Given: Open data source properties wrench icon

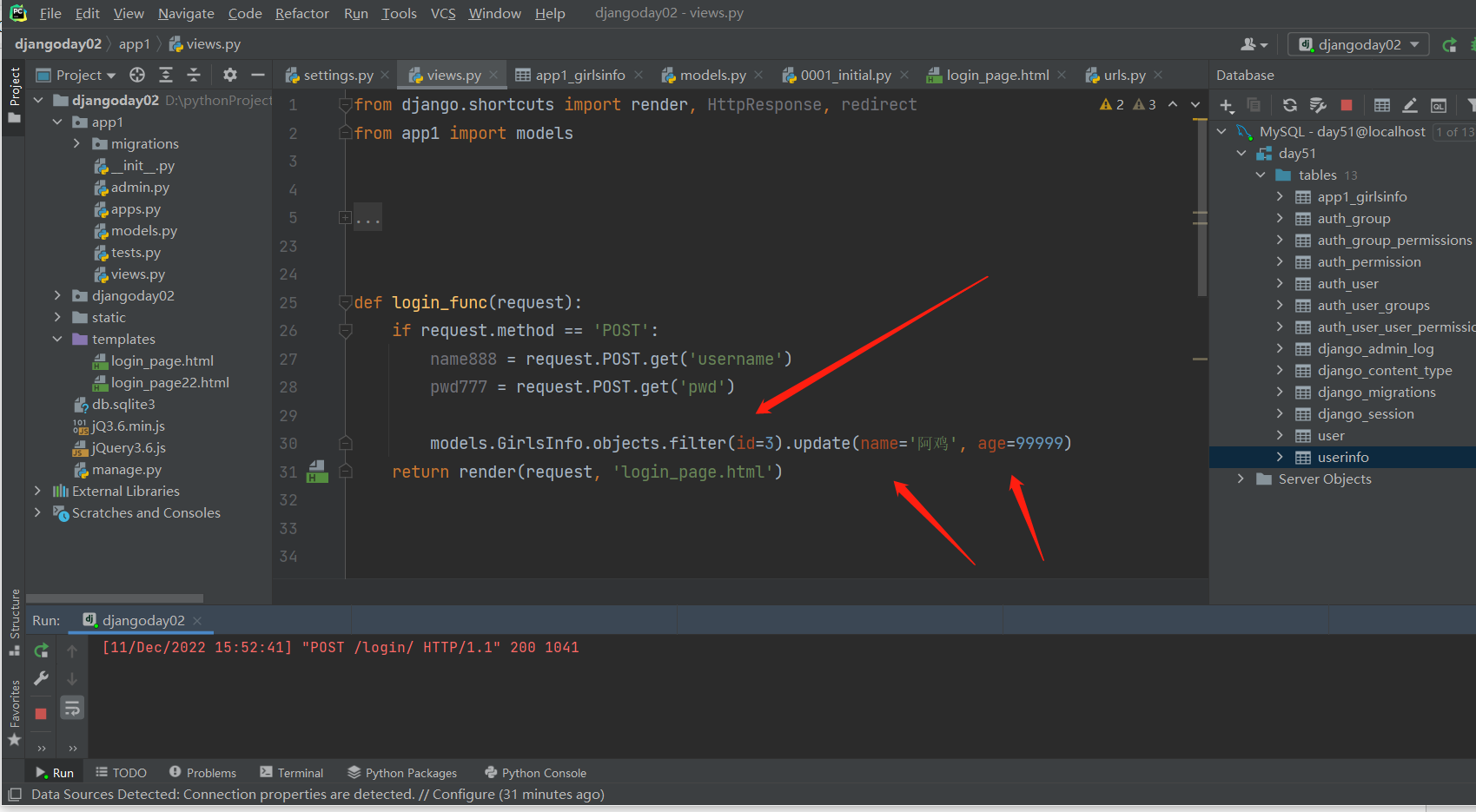Looking at the screenshot, I should pos(1318,106).
